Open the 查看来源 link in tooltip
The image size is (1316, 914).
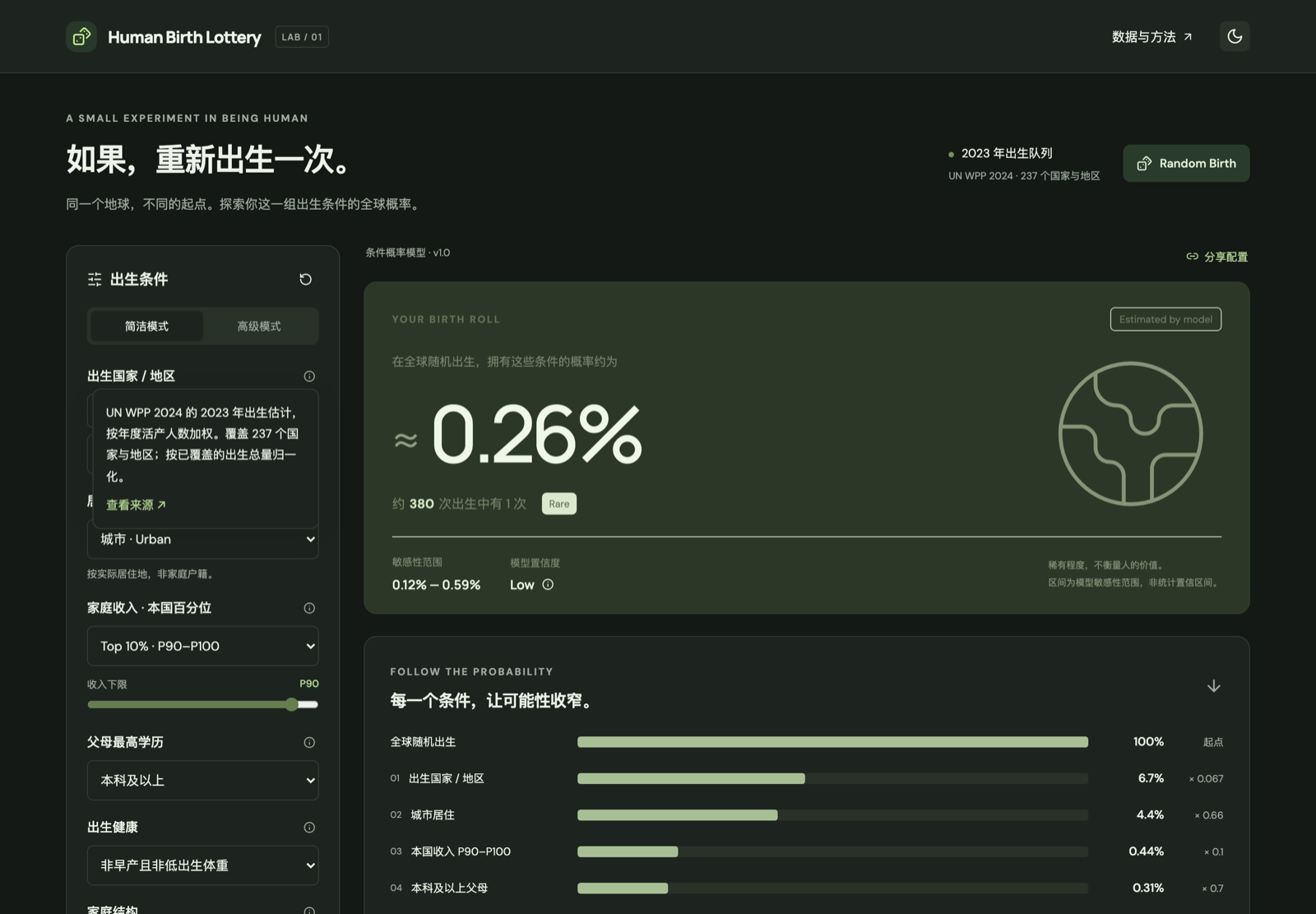point(136,505)
